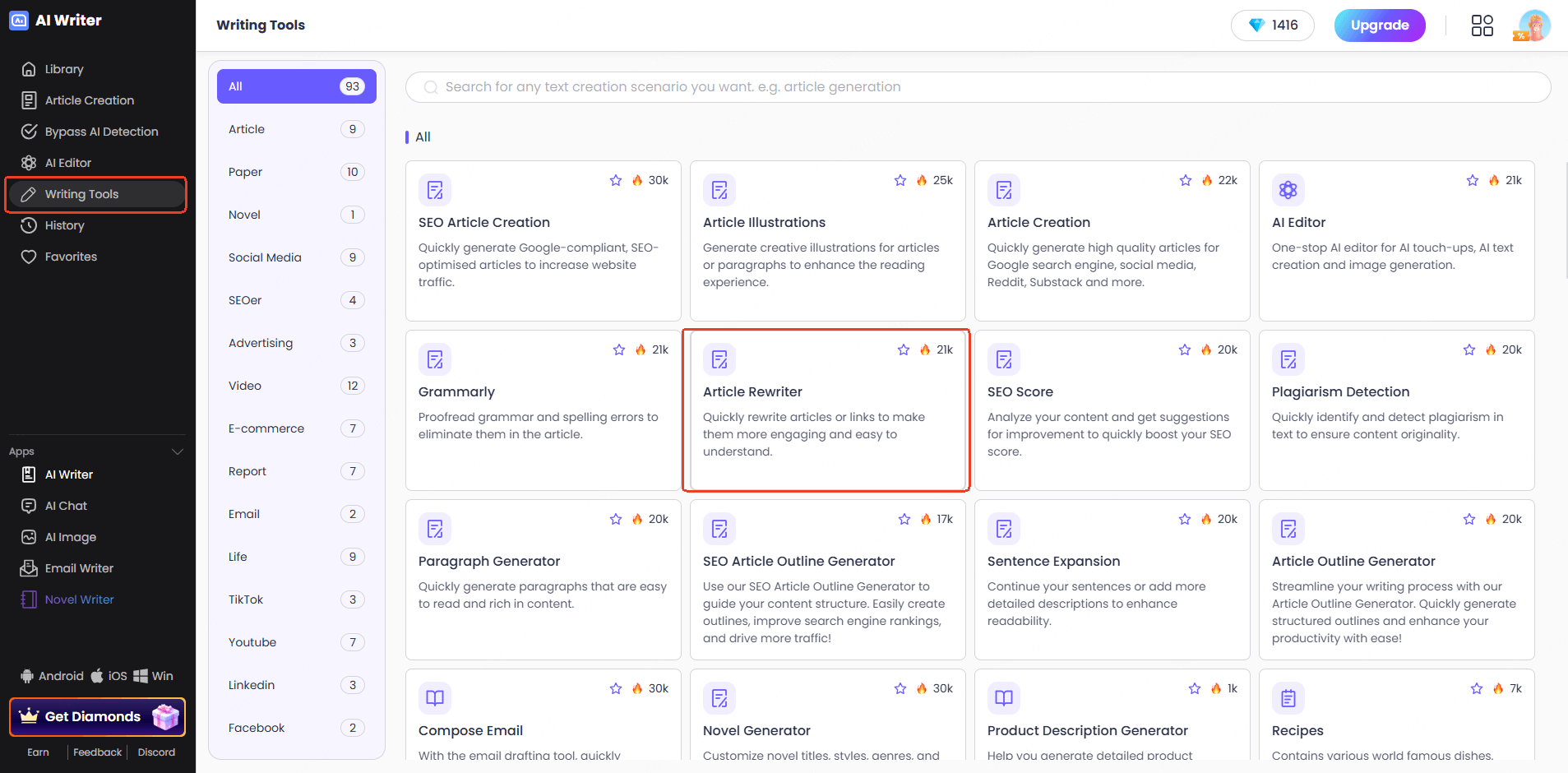Image resolution: width=1568 pixels, height=773 pixels.
Task: Select the Youtube category
Action: pos(297,642)
